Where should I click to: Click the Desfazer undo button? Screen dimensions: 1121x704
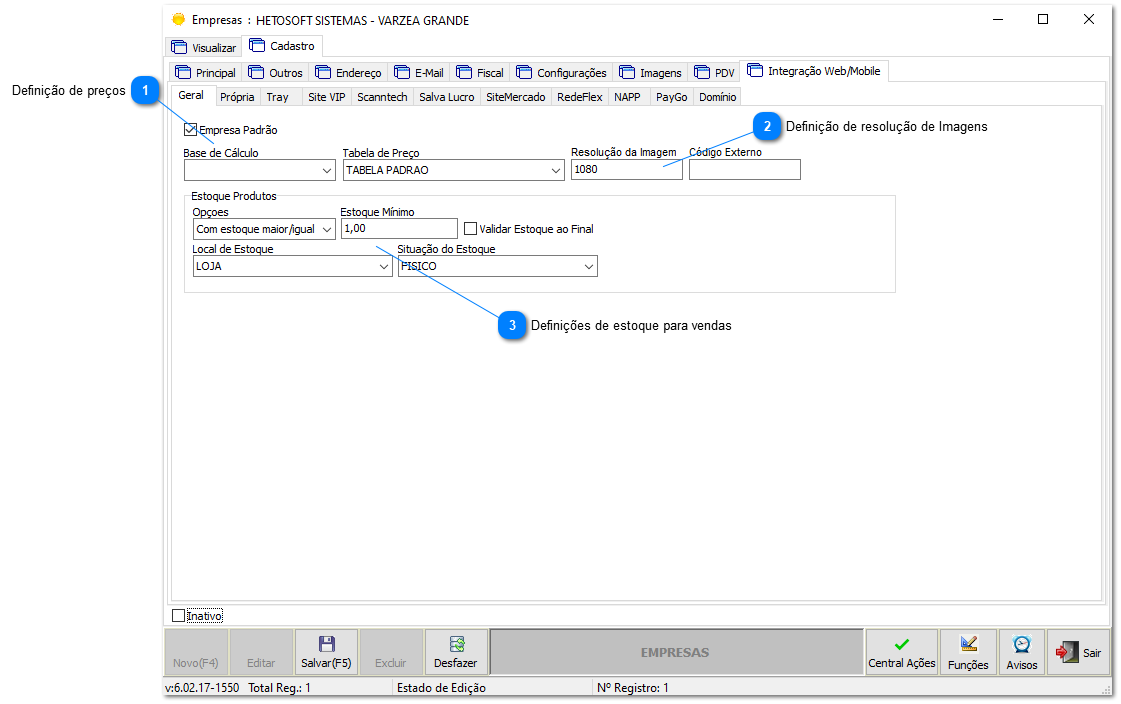[x=456, y=652]
